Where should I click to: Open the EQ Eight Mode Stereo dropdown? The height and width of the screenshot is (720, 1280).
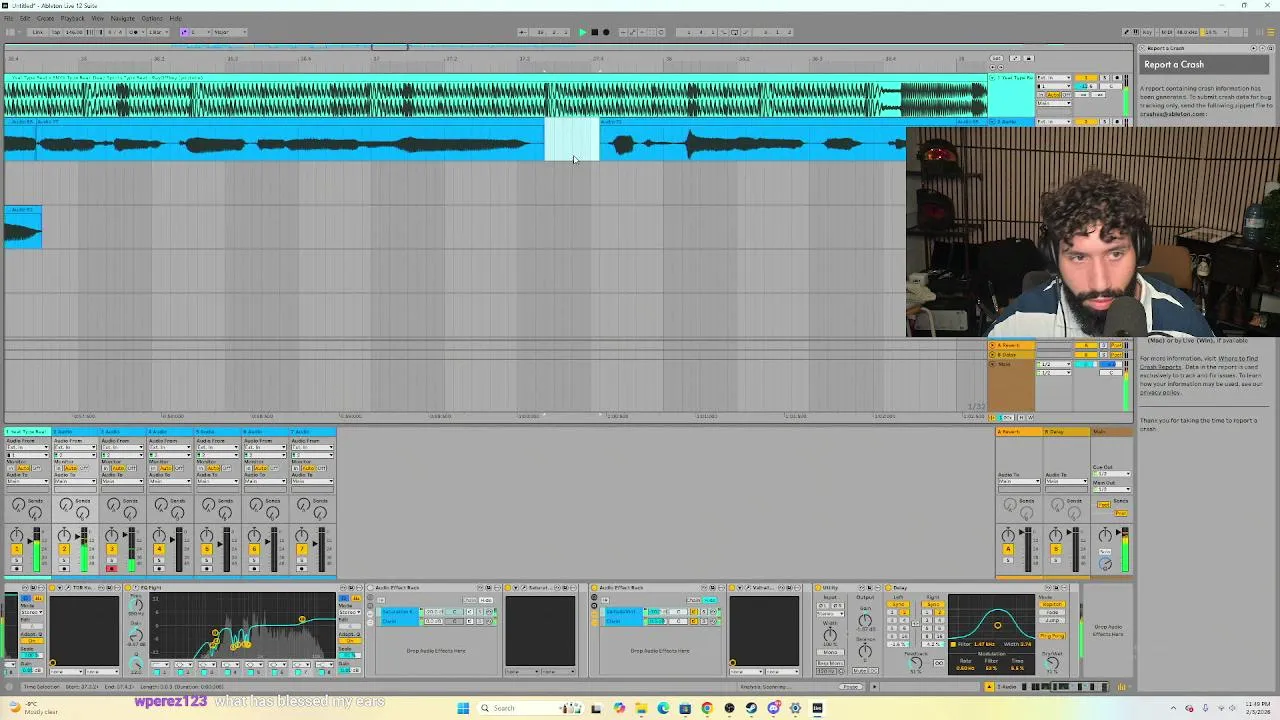[x=348, y=612]
